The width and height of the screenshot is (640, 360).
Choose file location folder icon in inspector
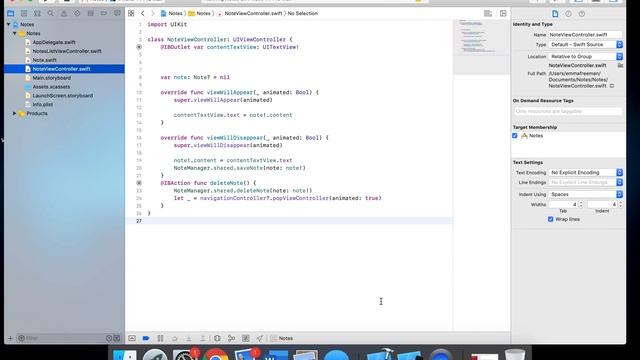620,65
